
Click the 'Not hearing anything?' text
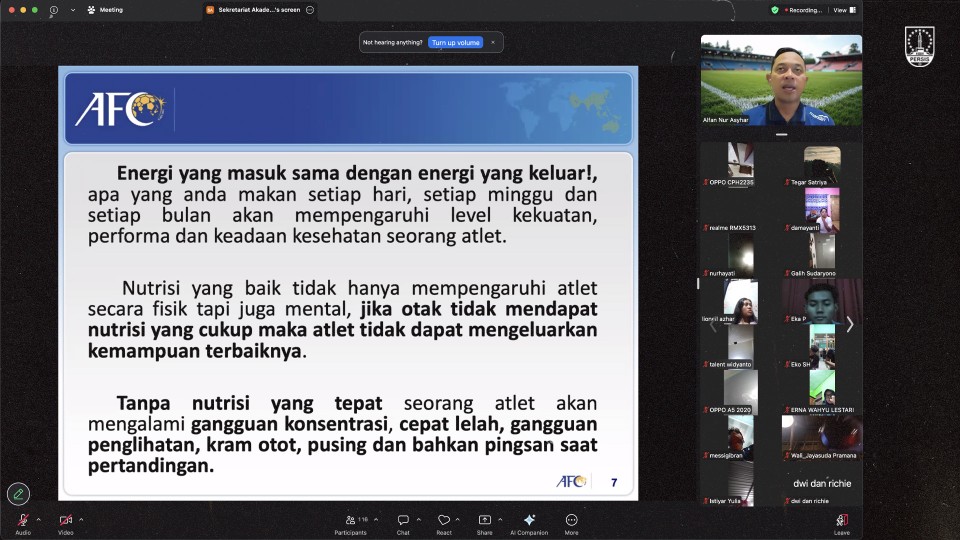[392, 42]
